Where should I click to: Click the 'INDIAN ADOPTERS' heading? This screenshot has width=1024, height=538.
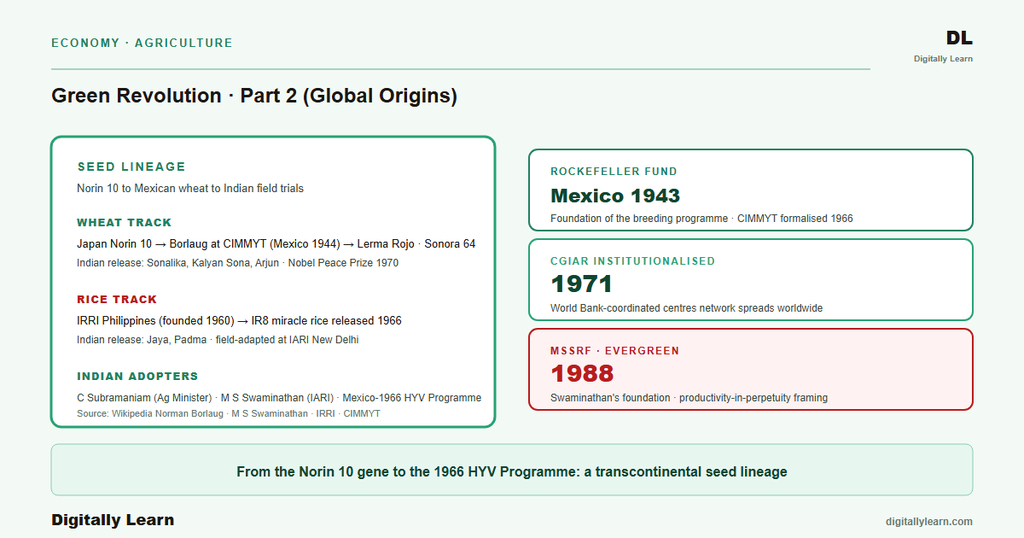click(137, 377)
